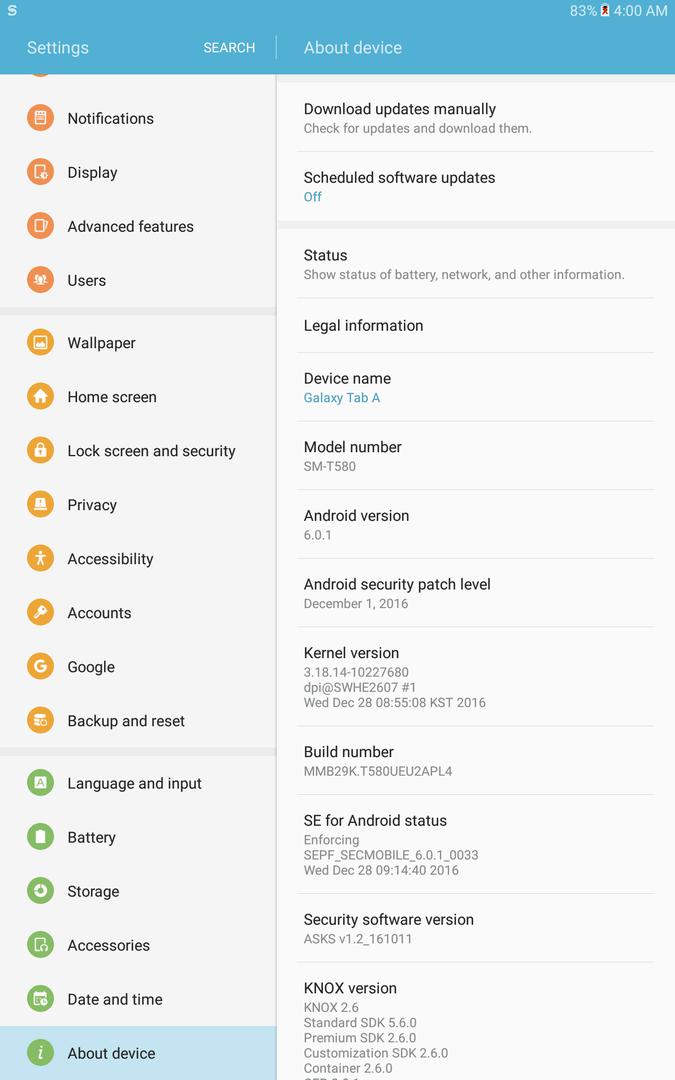Open Display settings icon
The height and width of the screenshot is (1080, 675).
40,172
